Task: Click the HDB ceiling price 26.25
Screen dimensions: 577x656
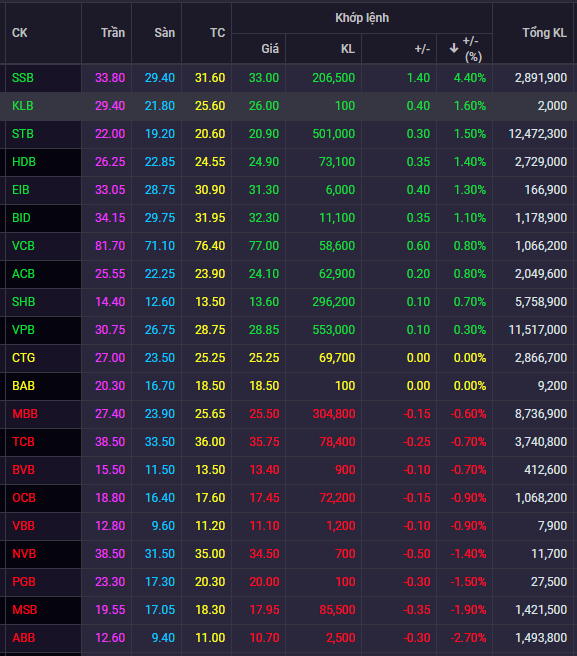Action: point(110,162)
